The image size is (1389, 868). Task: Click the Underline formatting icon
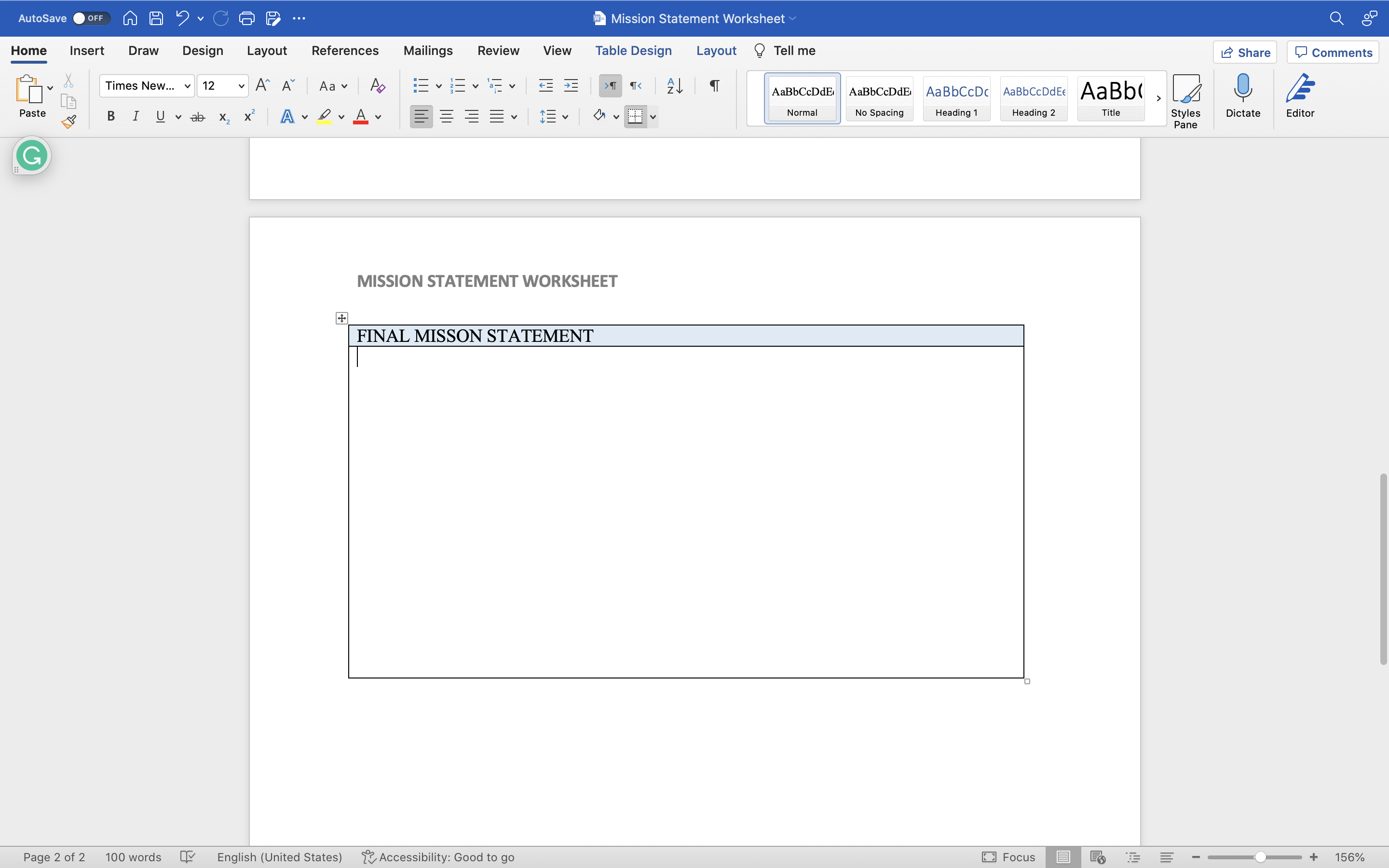click(160, 118)
